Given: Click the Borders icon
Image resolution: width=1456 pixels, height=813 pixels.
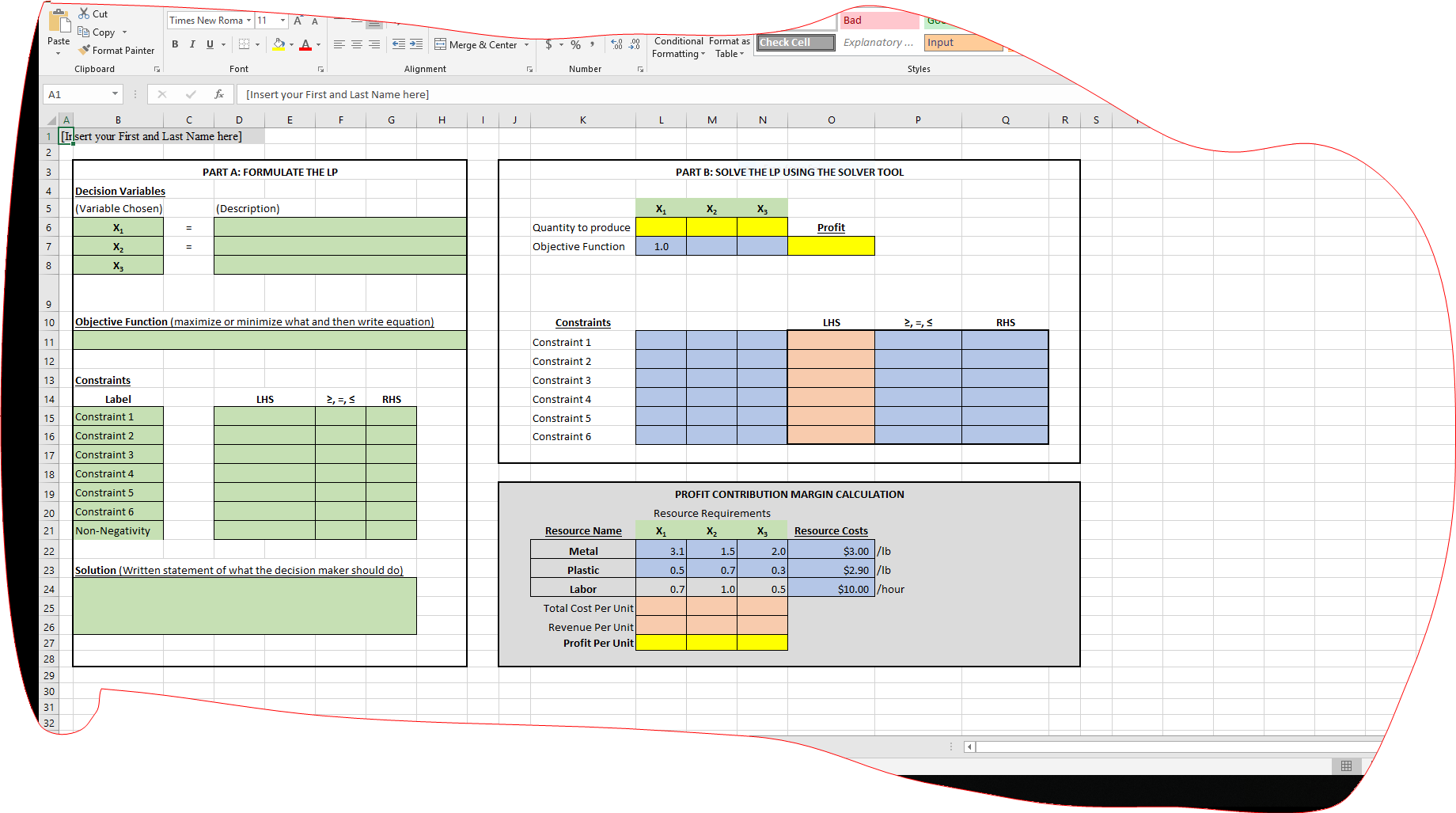Looking at the screenshot, I should click(x=244, y=44).
